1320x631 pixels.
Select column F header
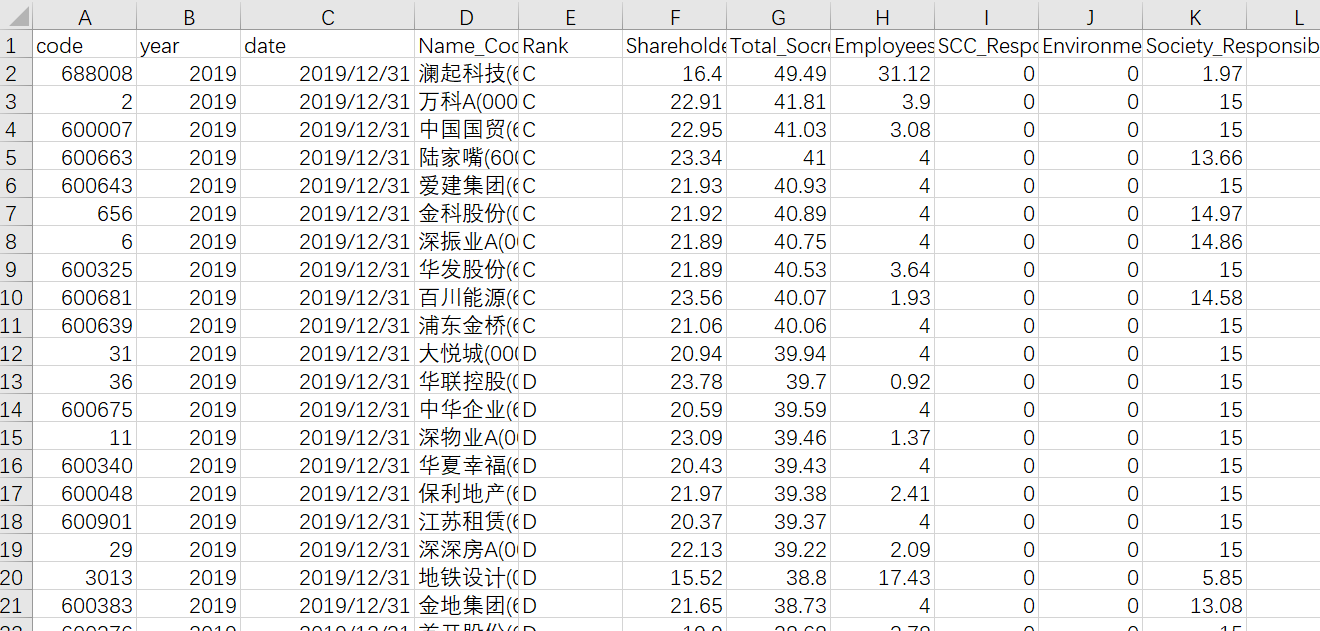point(675,16)
